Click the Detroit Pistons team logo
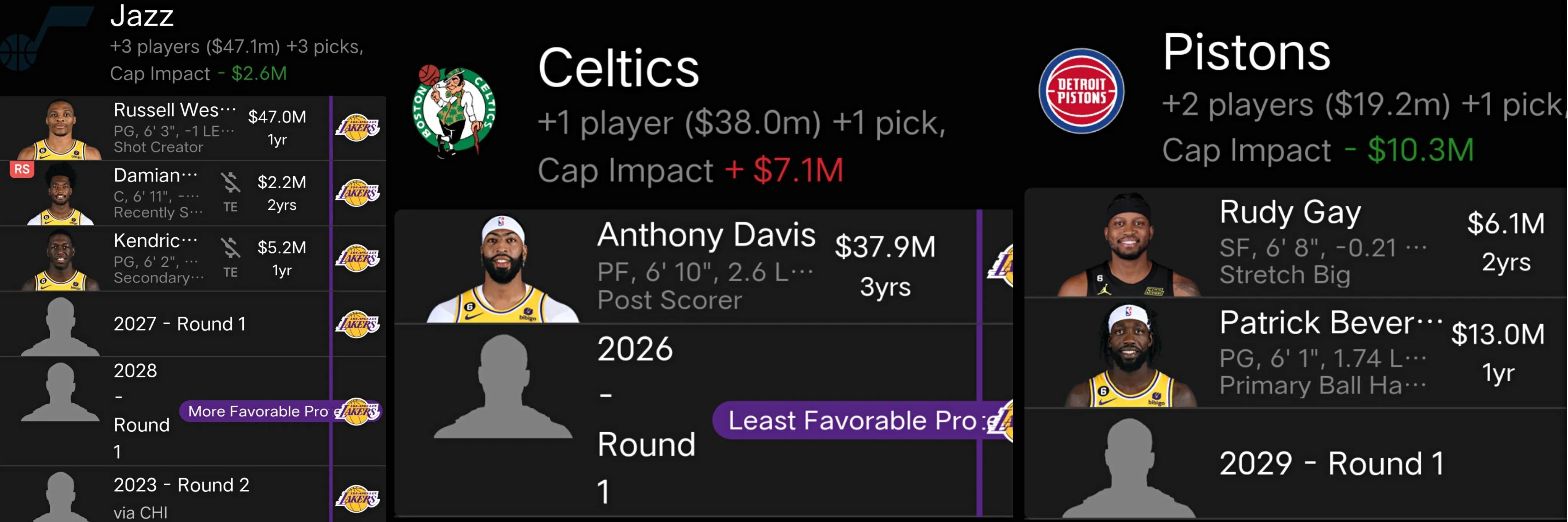Screen dimensions: 1568x522 point(1081,91)
